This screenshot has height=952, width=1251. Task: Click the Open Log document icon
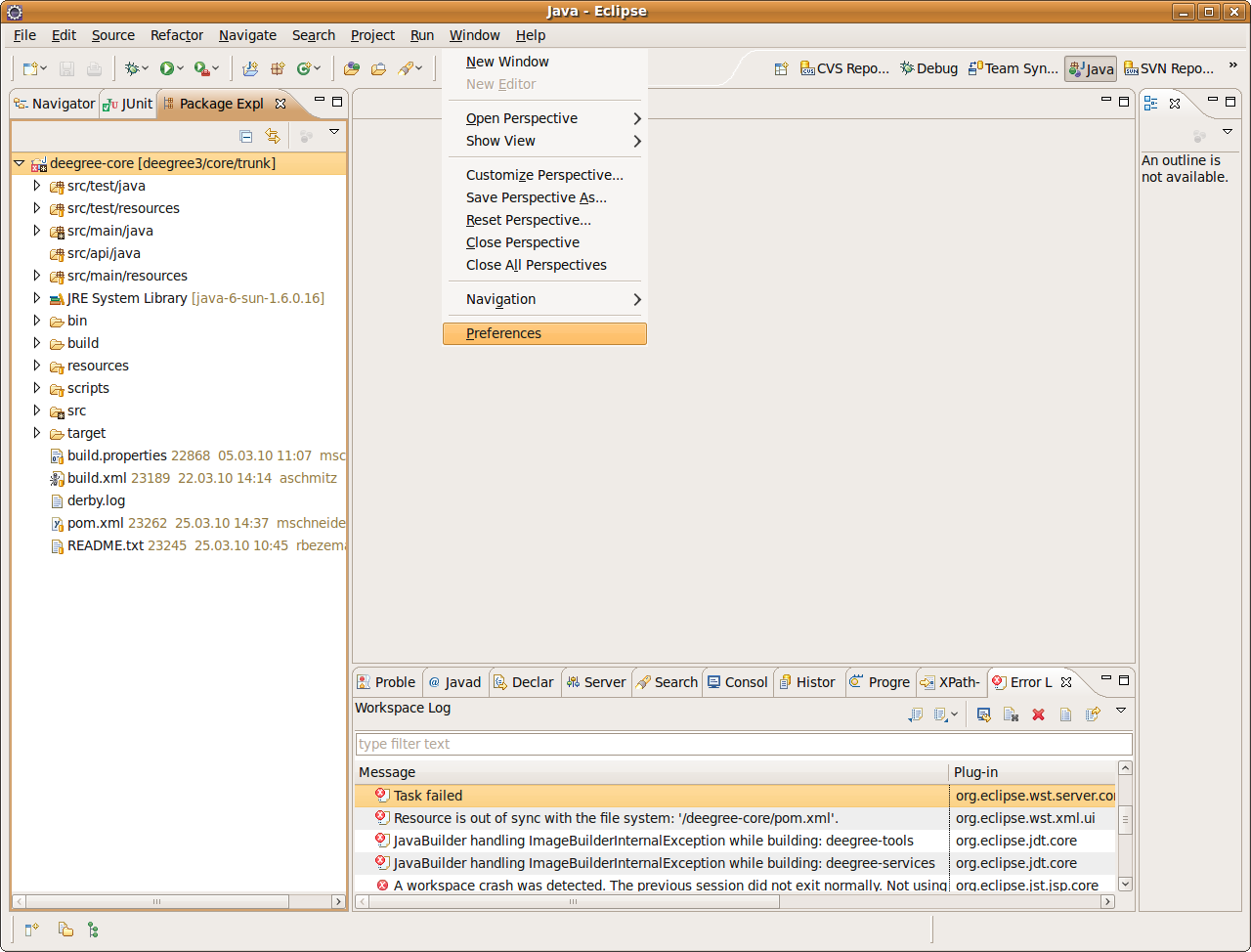1066,714
